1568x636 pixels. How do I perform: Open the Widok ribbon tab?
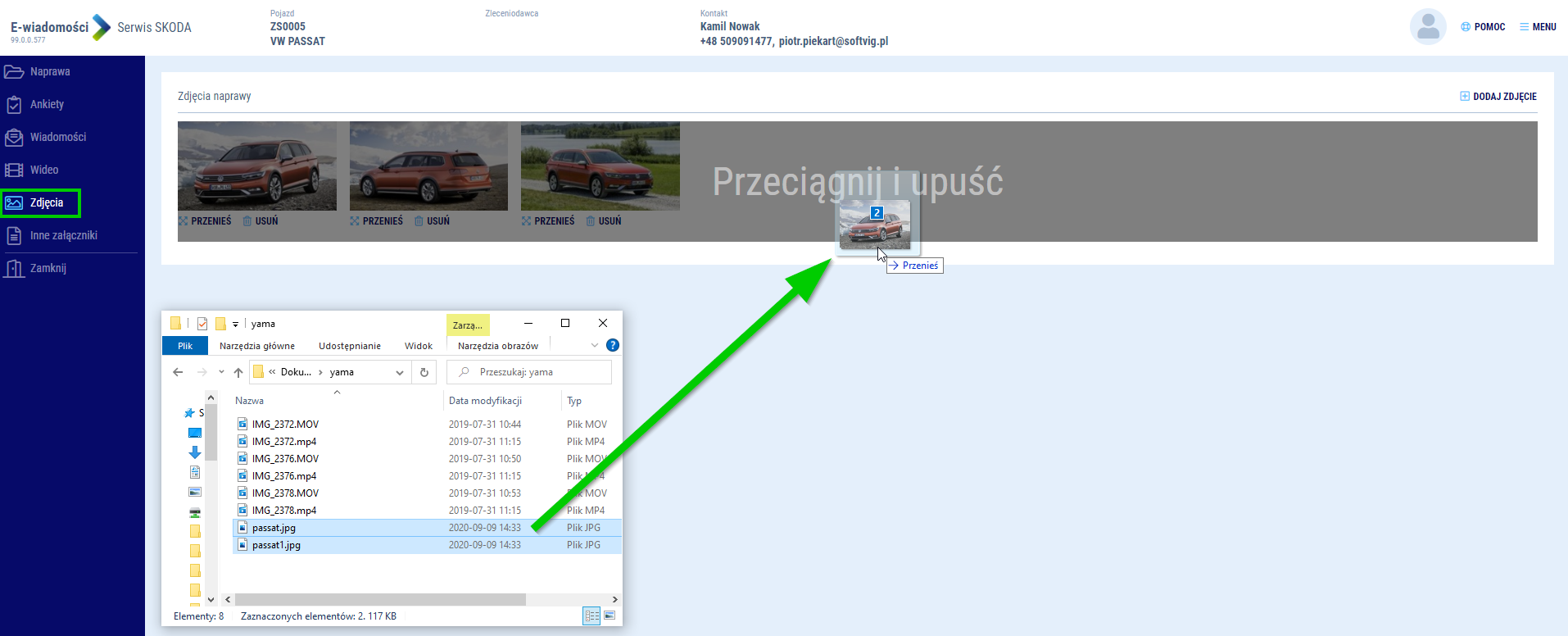coord(418,346)
